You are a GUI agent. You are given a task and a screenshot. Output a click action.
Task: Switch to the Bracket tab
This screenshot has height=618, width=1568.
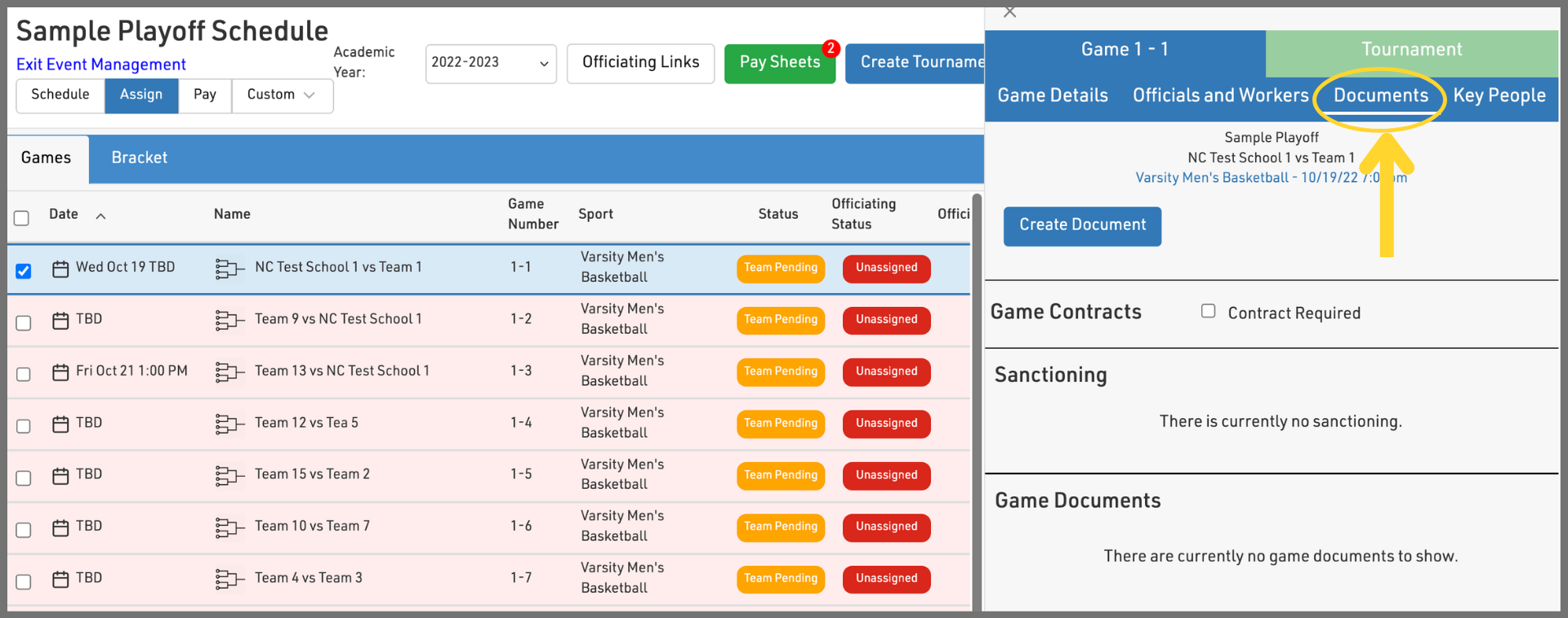pos(139,158)
